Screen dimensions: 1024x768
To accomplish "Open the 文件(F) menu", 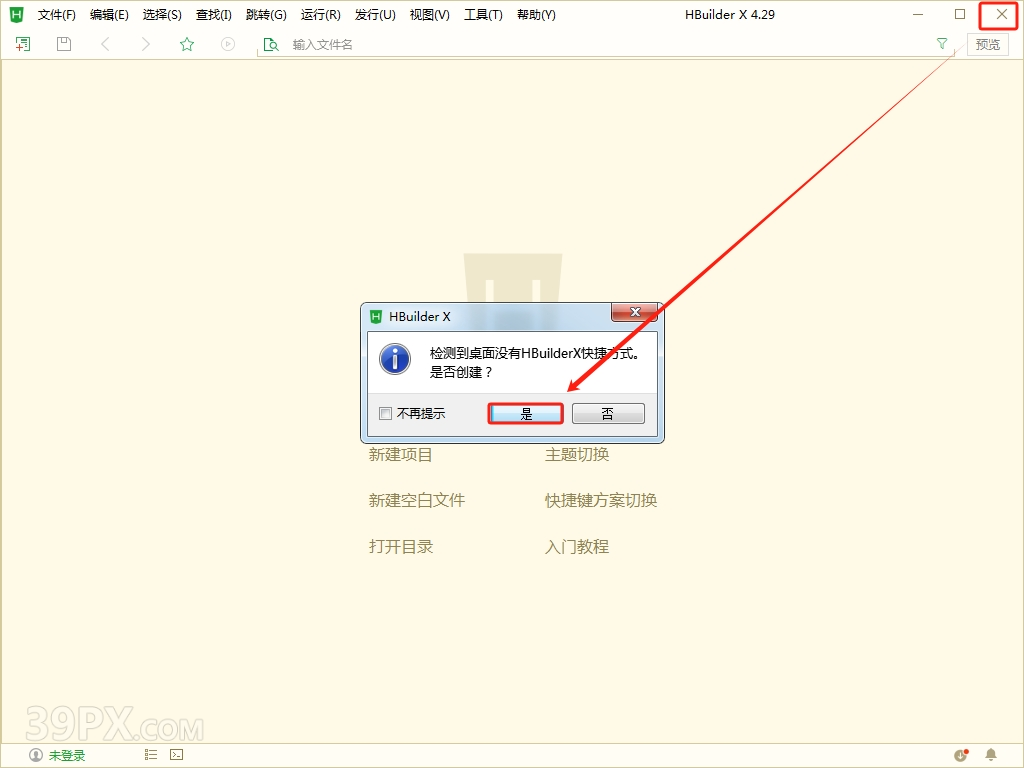I will [57, 14].
